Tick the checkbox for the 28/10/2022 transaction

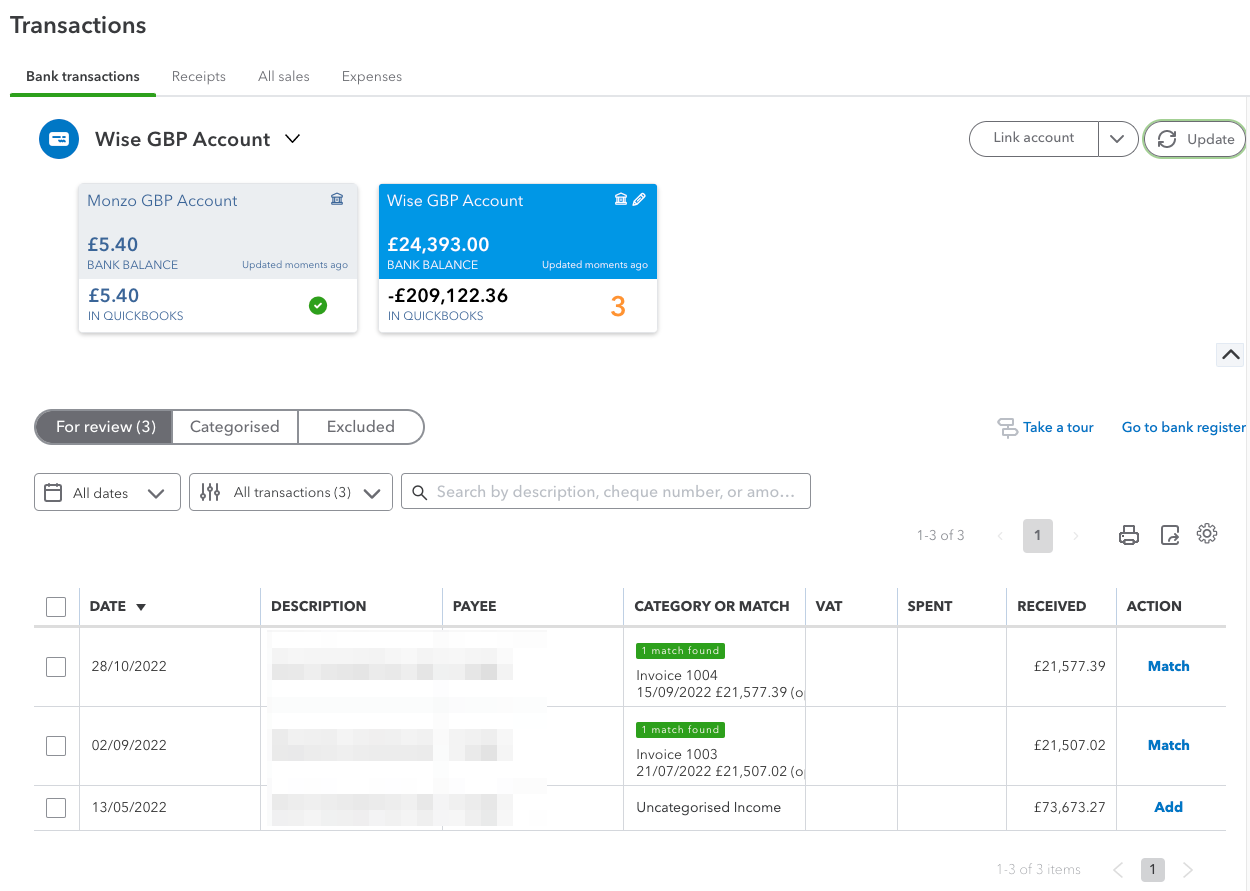tap(56, 666)
